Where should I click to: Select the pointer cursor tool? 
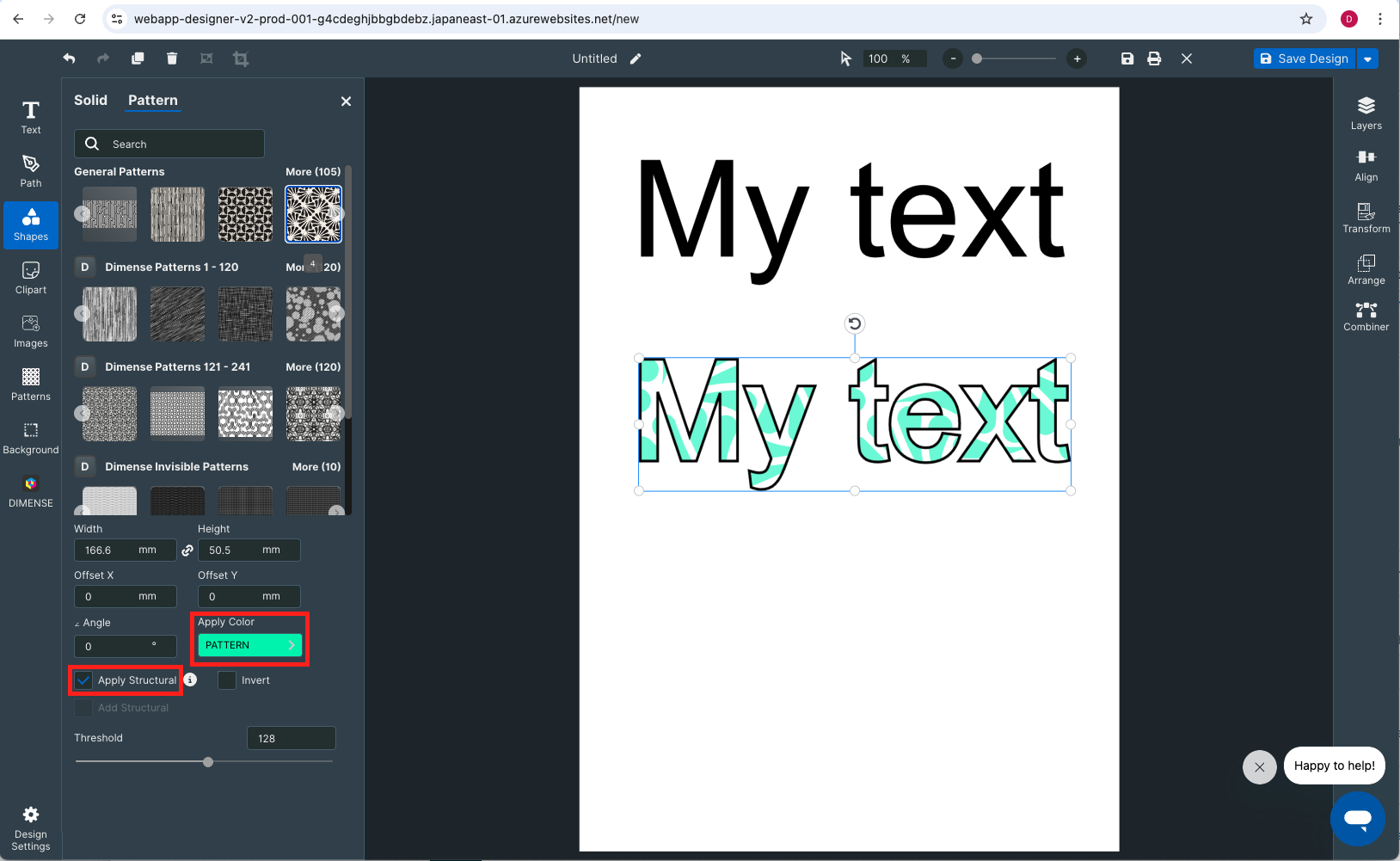click(x=845, y=58)
